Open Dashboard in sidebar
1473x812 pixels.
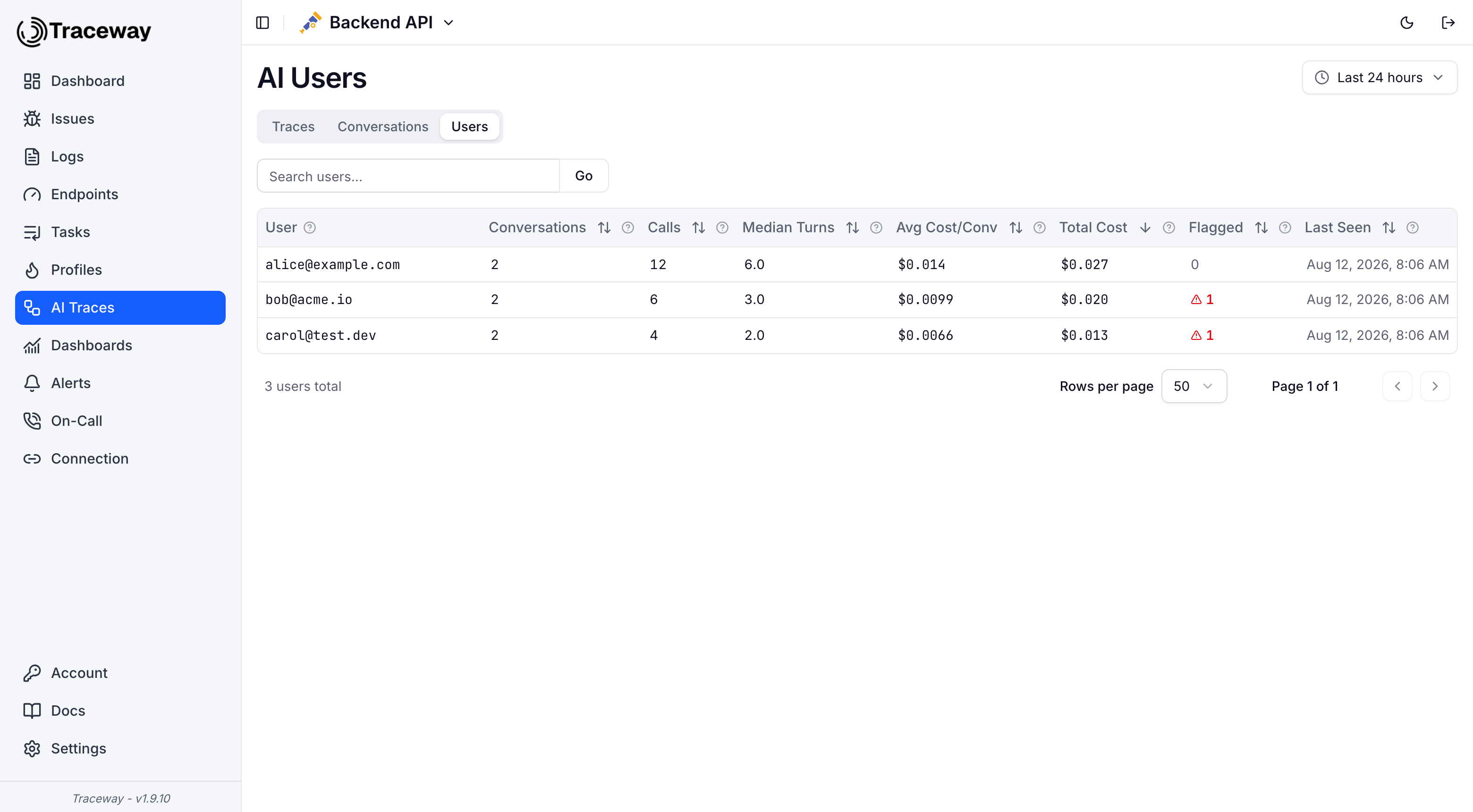(x=120, y=81)
